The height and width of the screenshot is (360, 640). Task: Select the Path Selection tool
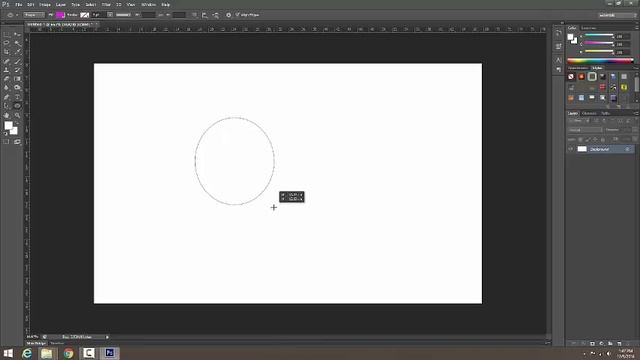click(x=6, y=106)
